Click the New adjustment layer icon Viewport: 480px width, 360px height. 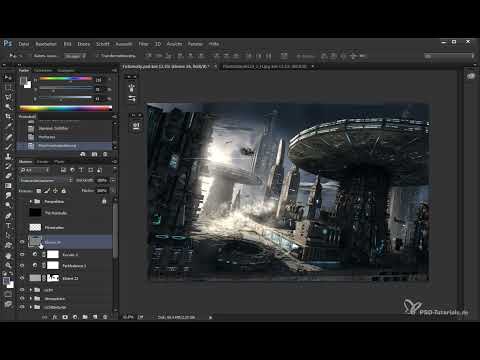coord(75,317)
